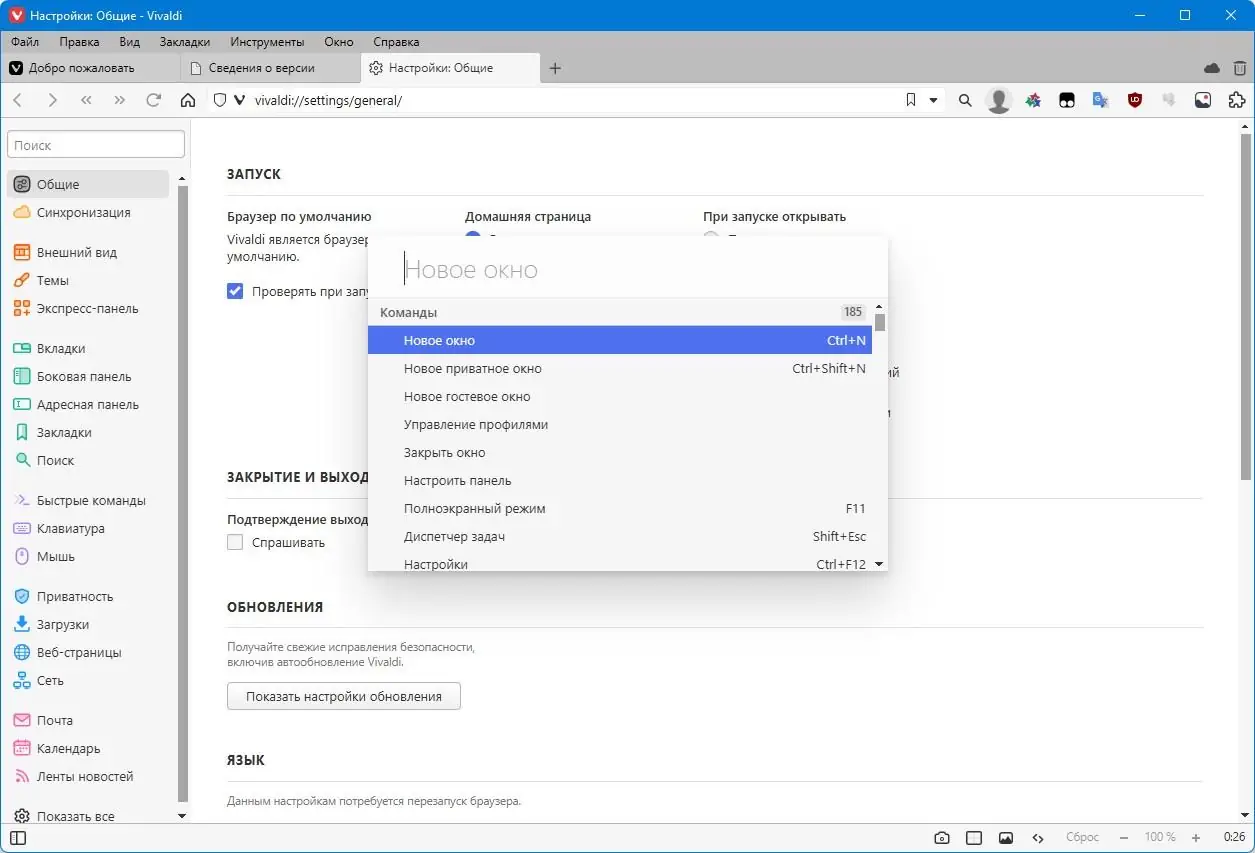Click the tile tabs icon in status bar
Screen dimensions: 1255x853
click(x=974, y=838)
